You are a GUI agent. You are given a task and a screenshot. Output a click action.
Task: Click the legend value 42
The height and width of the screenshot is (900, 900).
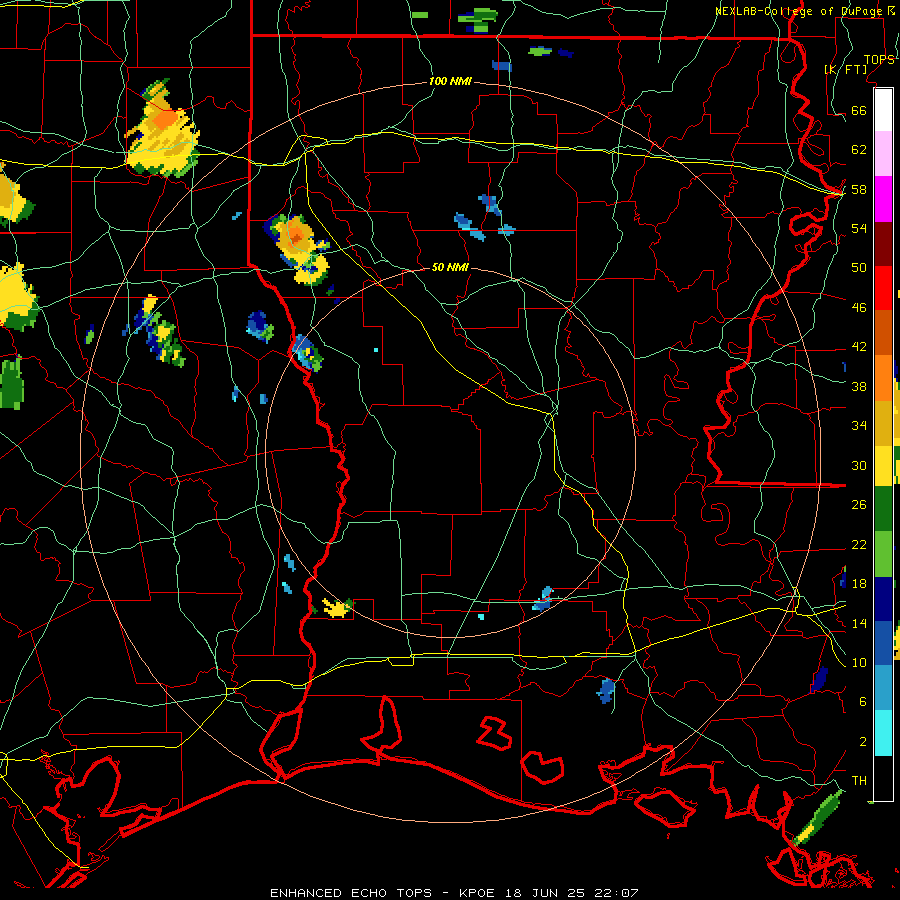(859, 347)
